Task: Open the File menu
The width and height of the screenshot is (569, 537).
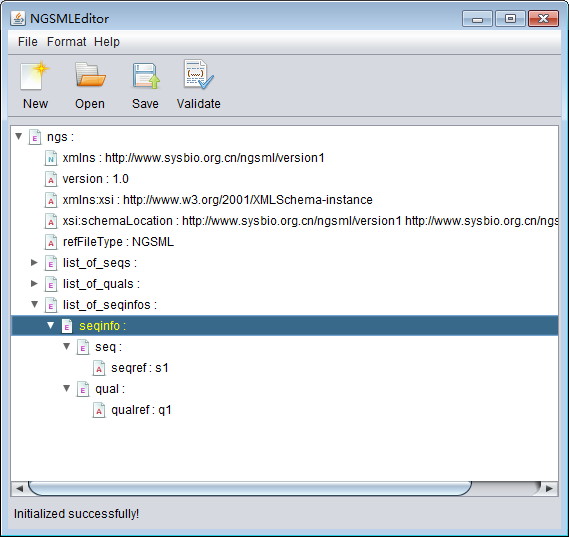Action: pyautogui.click(x=28, y=42)
